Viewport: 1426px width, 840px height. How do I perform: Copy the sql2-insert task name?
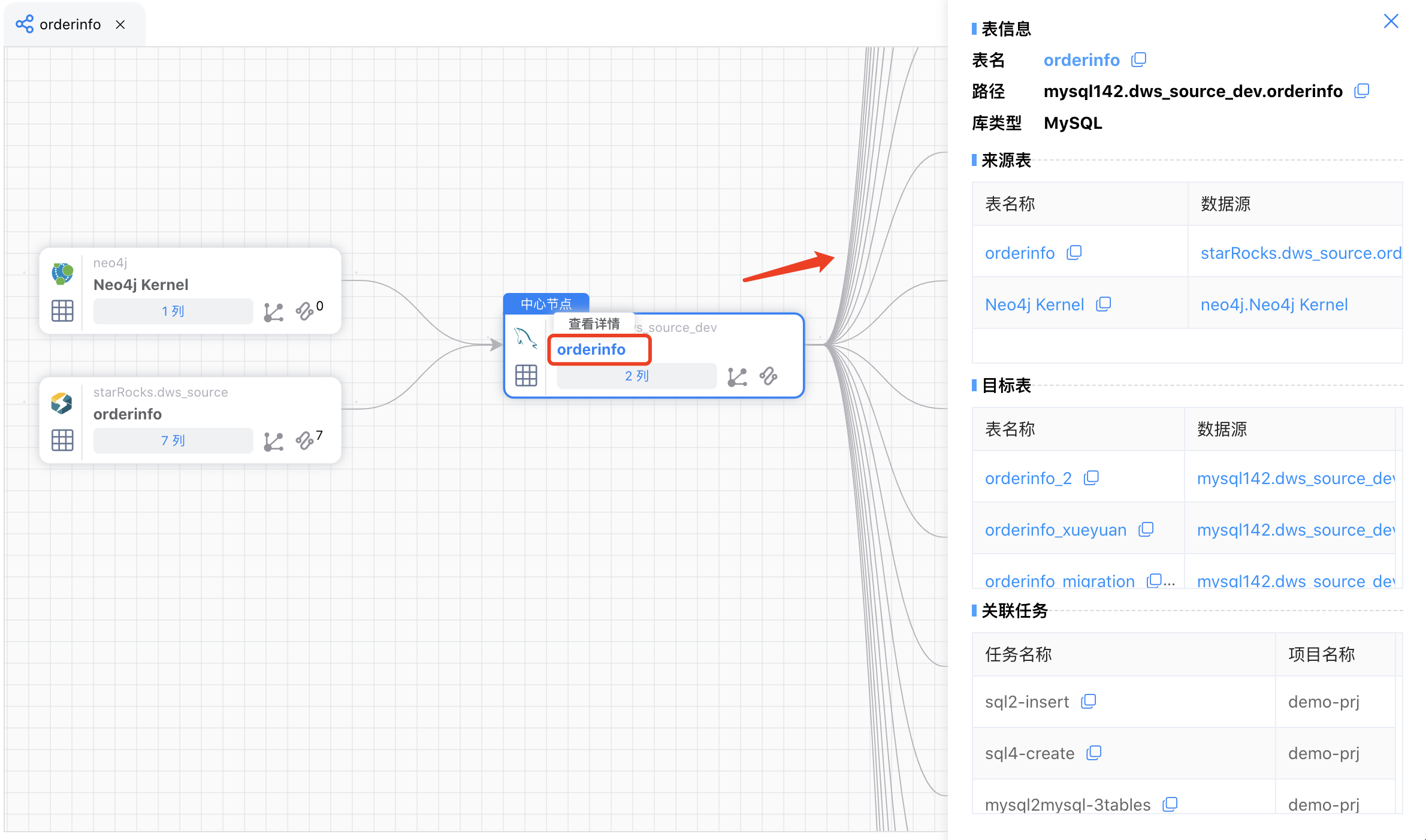(1089, 701)
